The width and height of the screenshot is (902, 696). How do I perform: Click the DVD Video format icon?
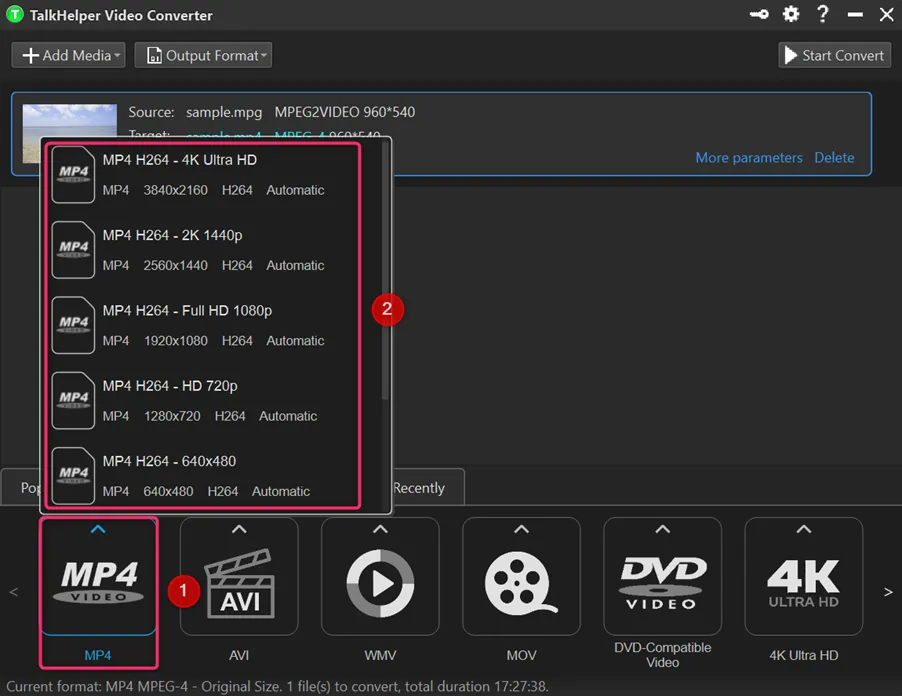pos(663,583)
